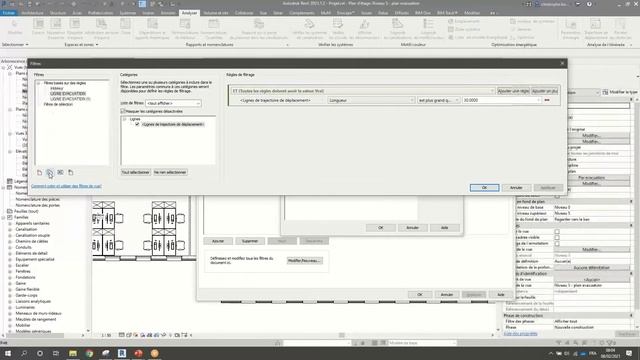The height and width of the screenshot is (360, 640).
Task: Uncheck Lignes de trajectoire de déplacement category
Action: (x=137, y=124)
